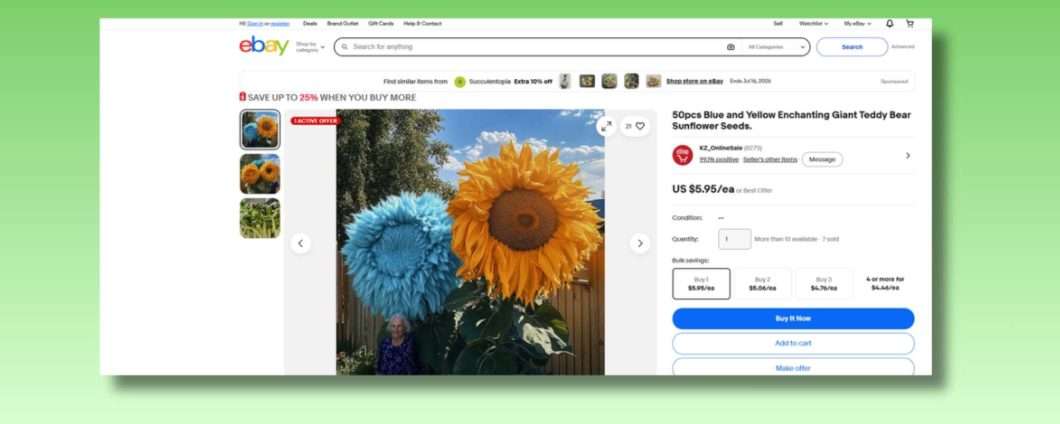
Task: Expand the main image with the enlarge icon
Action: pyautogui.click(x=606, y=126)
